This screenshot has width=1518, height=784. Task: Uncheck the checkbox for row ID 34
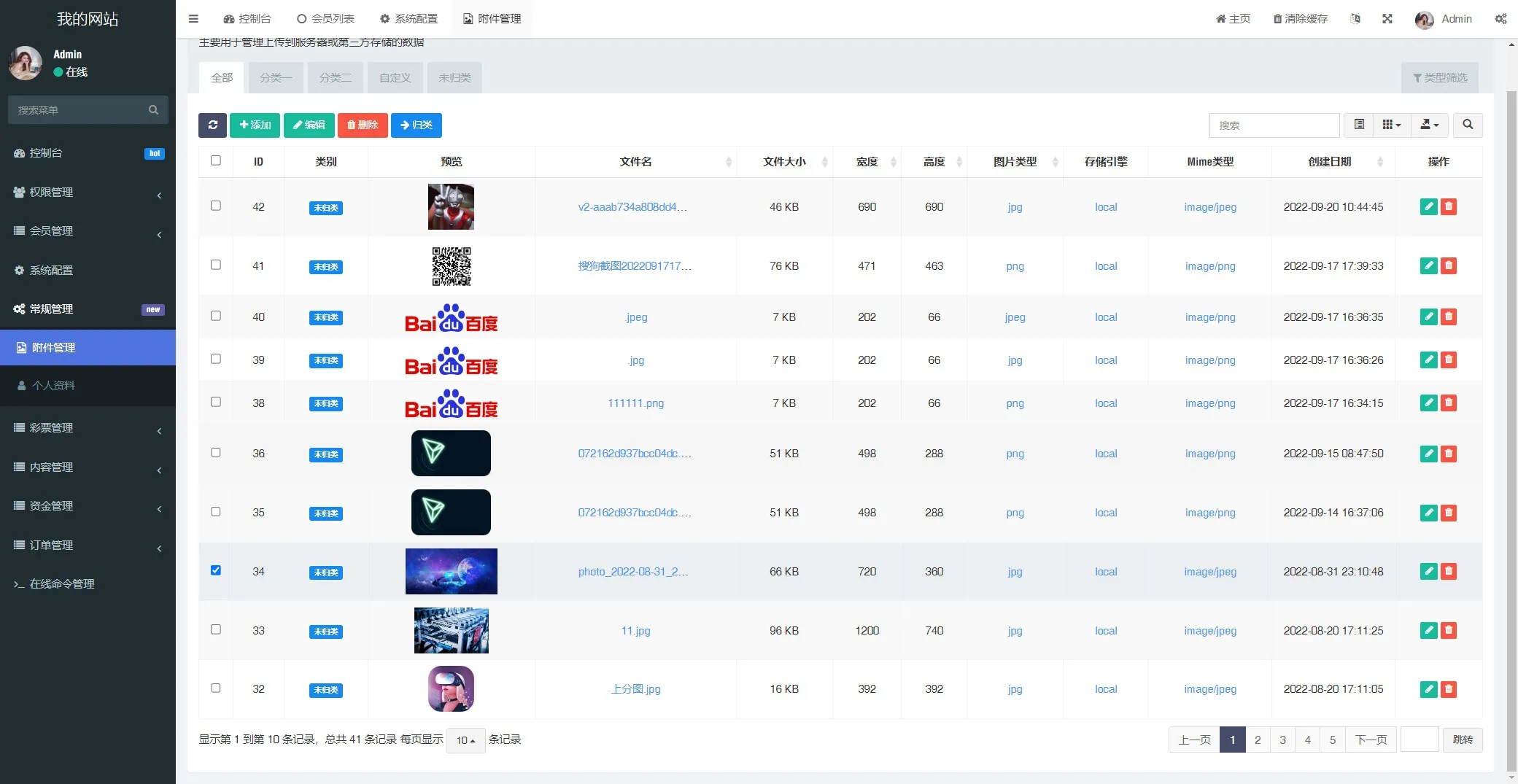coord(216,570)
